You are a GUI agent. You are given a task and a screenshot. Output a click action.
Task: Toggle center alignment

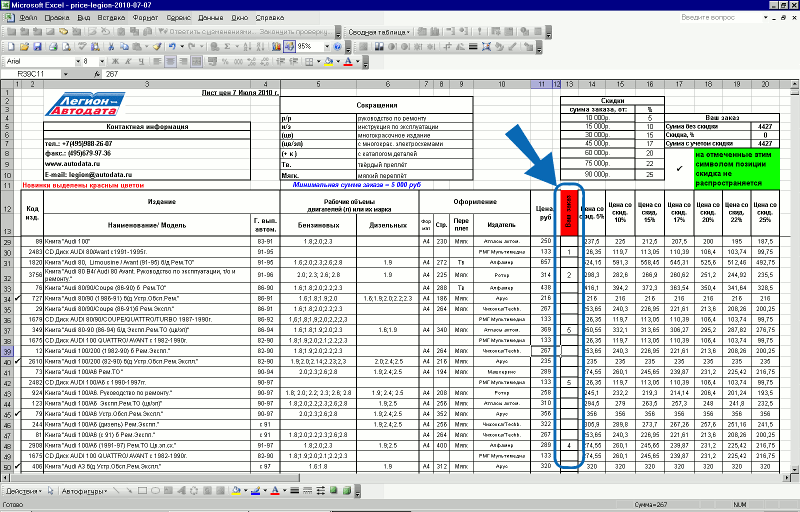(x=170, y=61)
